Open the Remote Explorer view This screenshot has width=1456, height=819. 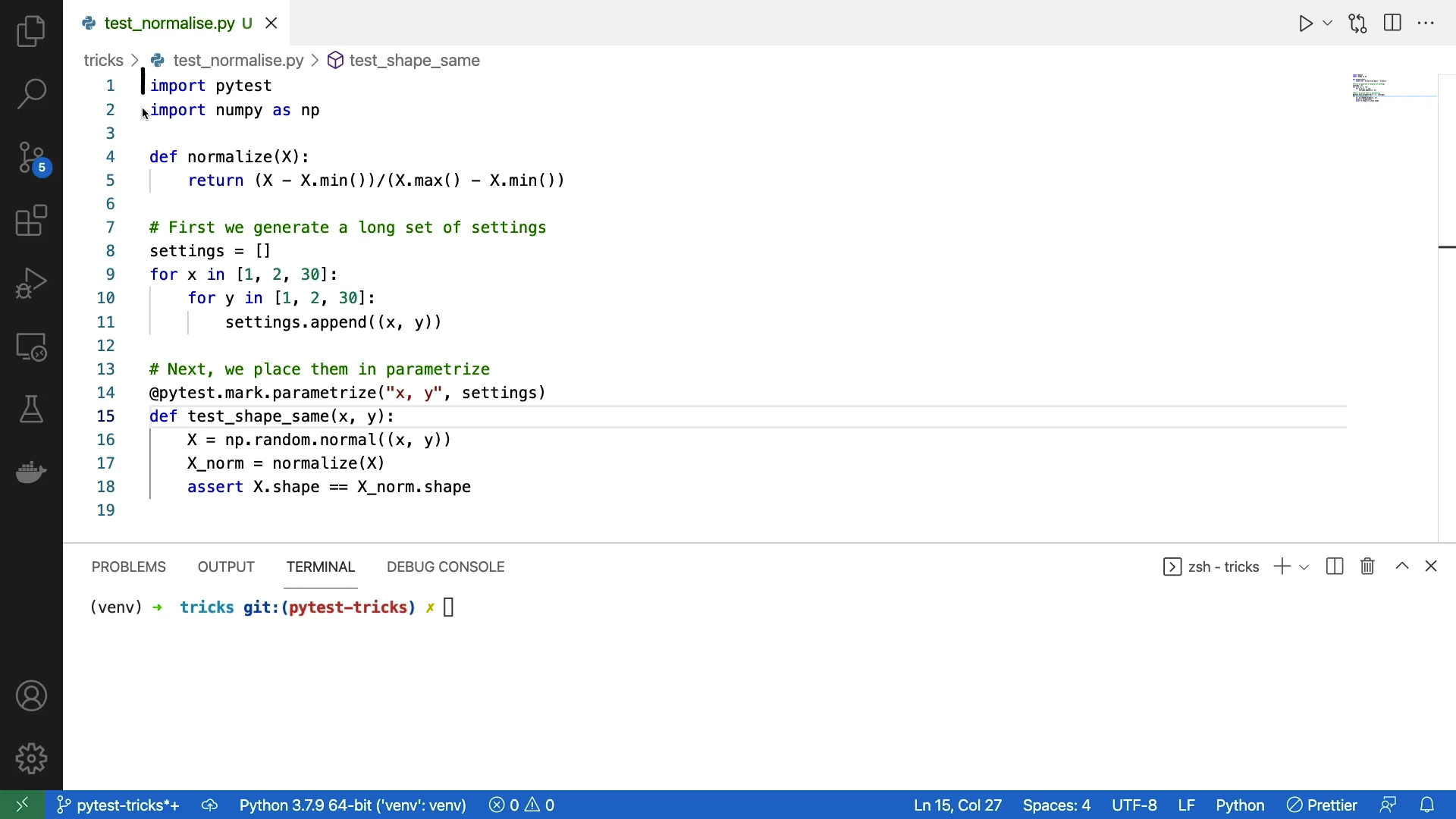point(31,347)
